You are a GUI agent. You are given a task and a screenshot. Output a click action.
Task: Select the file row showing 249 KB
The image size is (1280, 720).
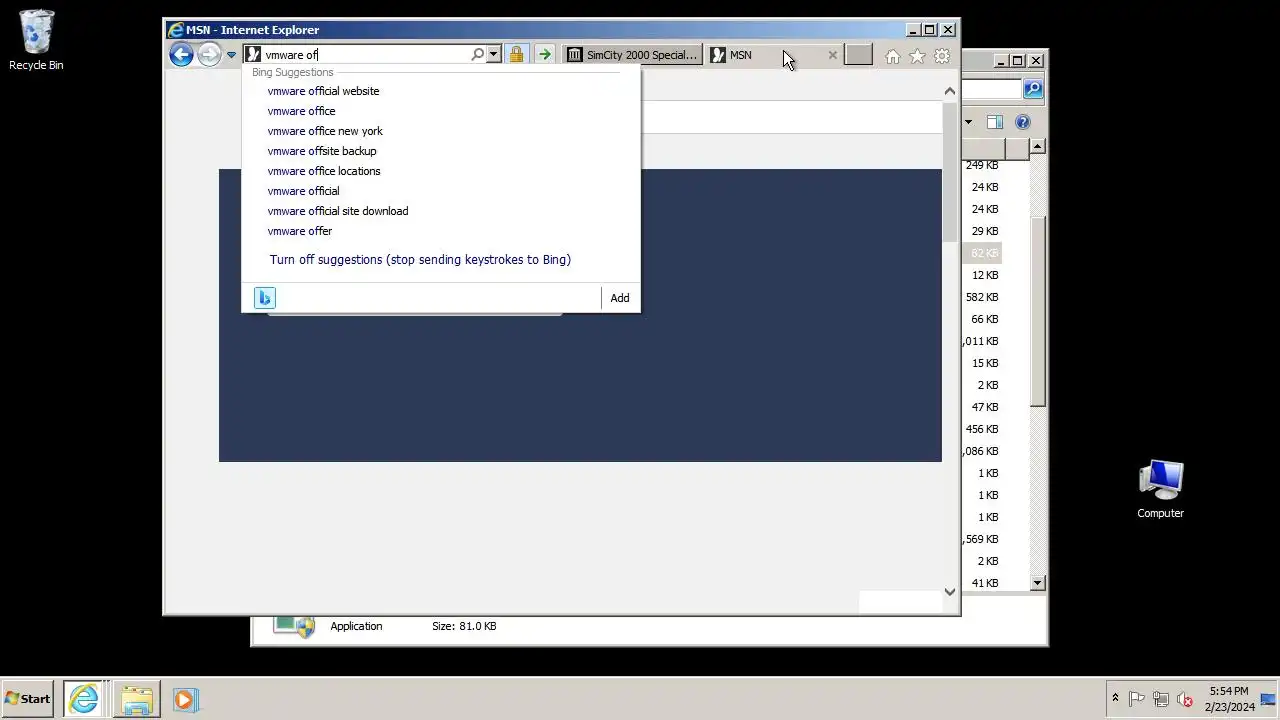click(x=981, y=165)
